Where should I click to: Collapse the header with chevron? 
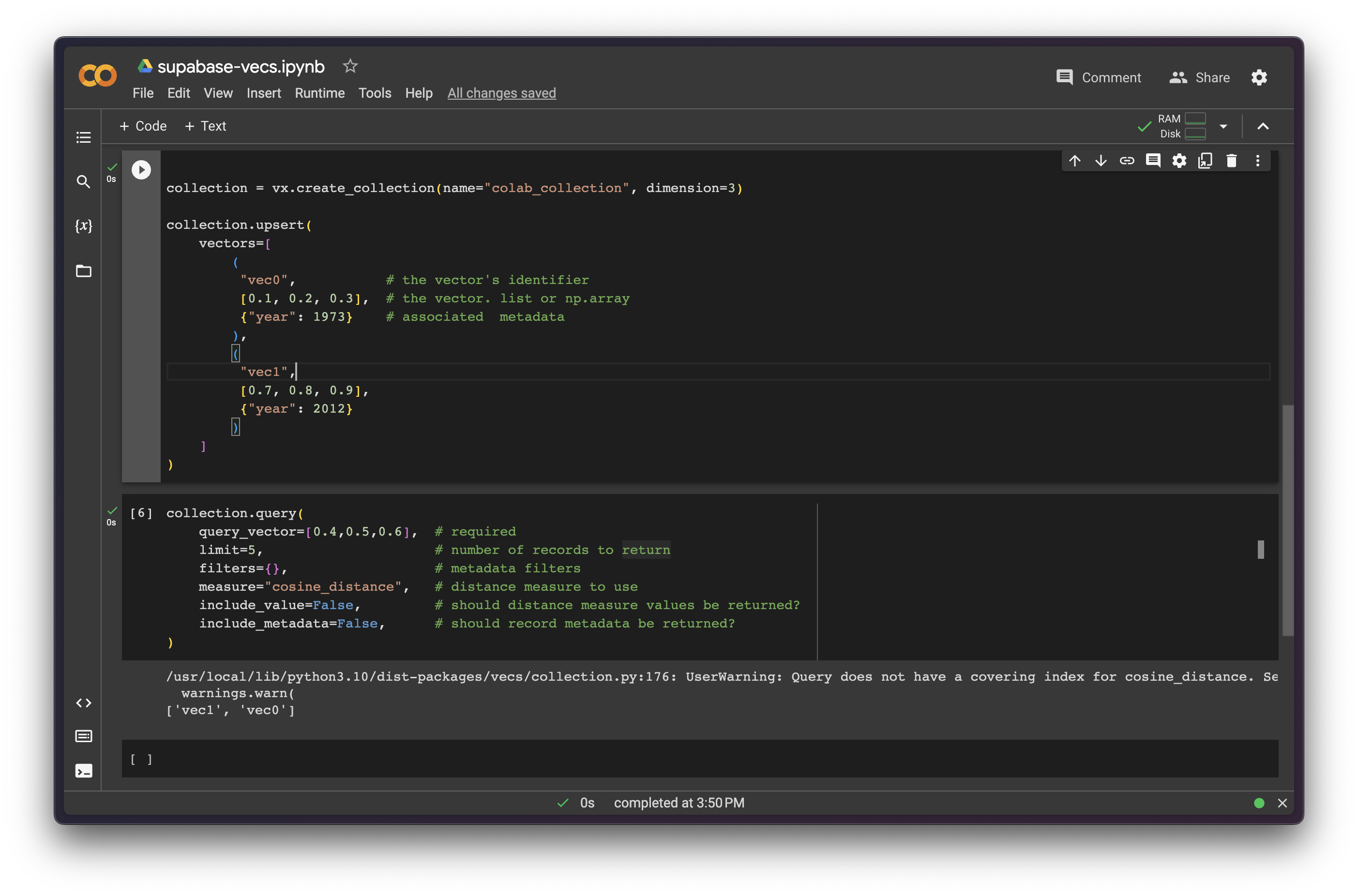click(1263, 126)
